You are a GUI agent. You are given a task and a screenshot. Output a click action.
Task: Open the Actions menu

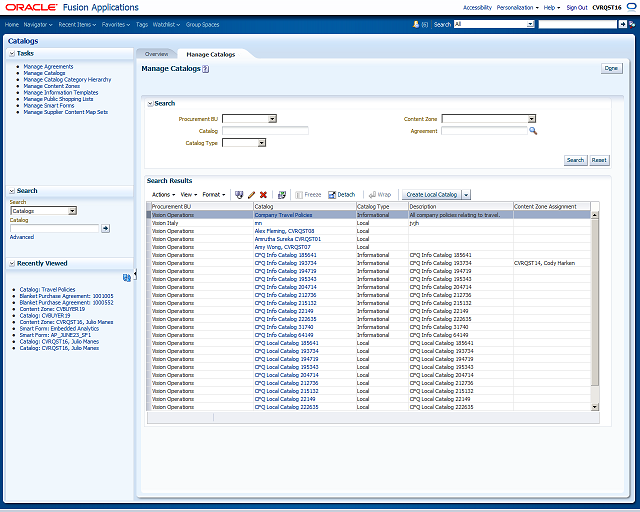coord(163,195)
